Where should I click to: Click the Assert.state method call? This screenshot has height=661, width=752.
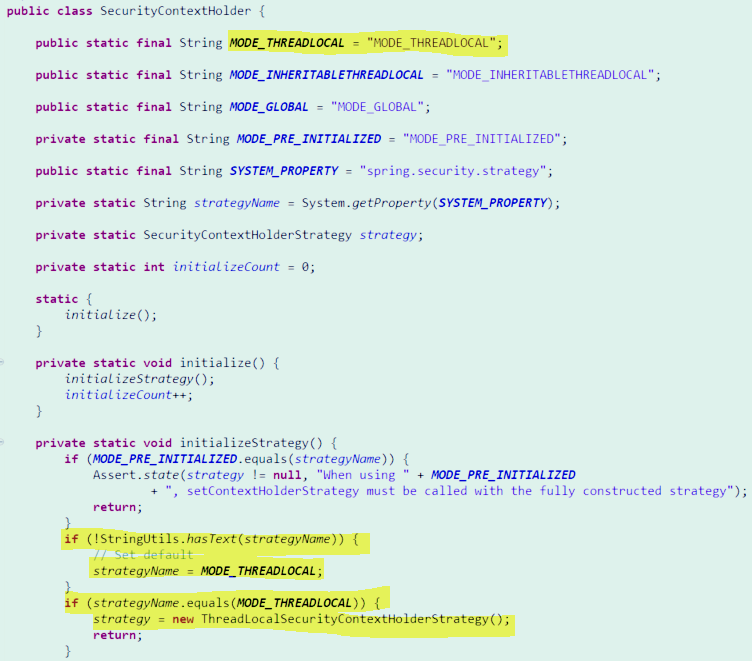coord(136,475)
